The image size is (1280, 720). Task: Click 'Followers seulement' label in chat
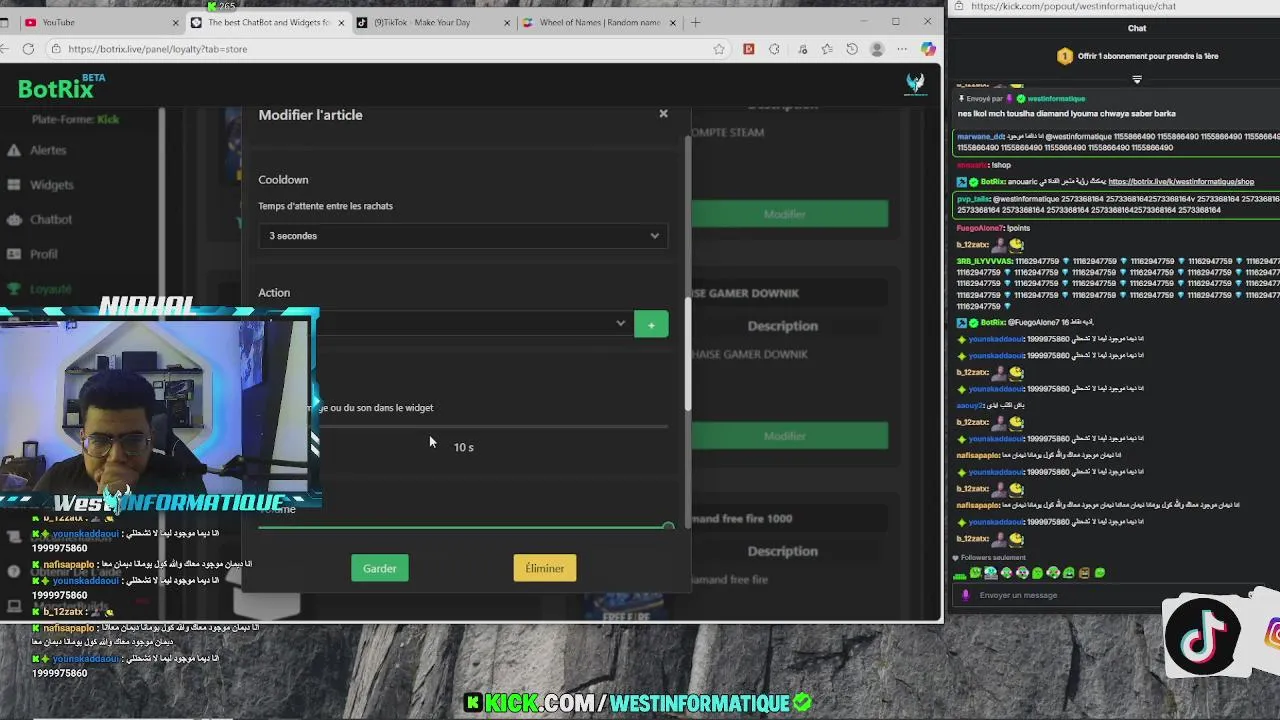coord(995,558)
